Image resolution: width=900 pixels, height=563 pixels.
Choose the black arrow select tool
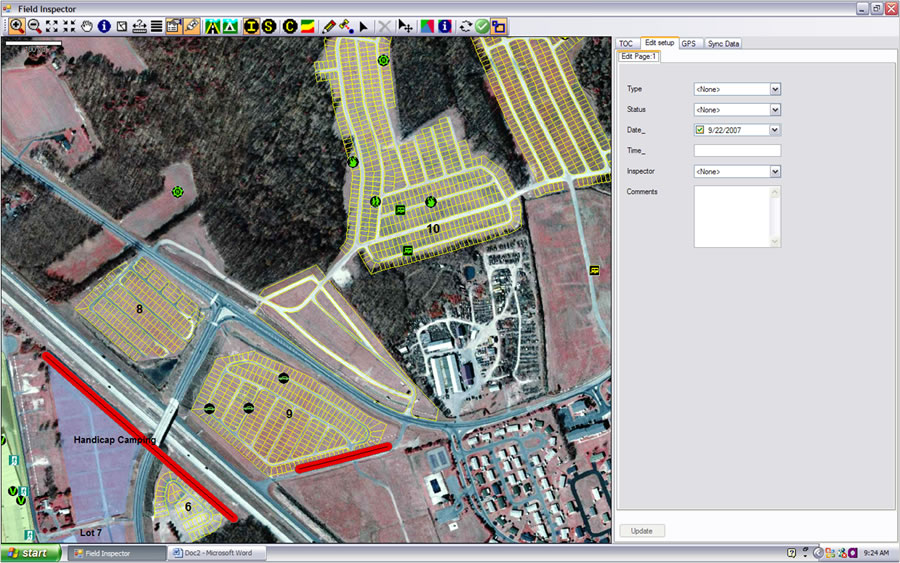point(364,25)
